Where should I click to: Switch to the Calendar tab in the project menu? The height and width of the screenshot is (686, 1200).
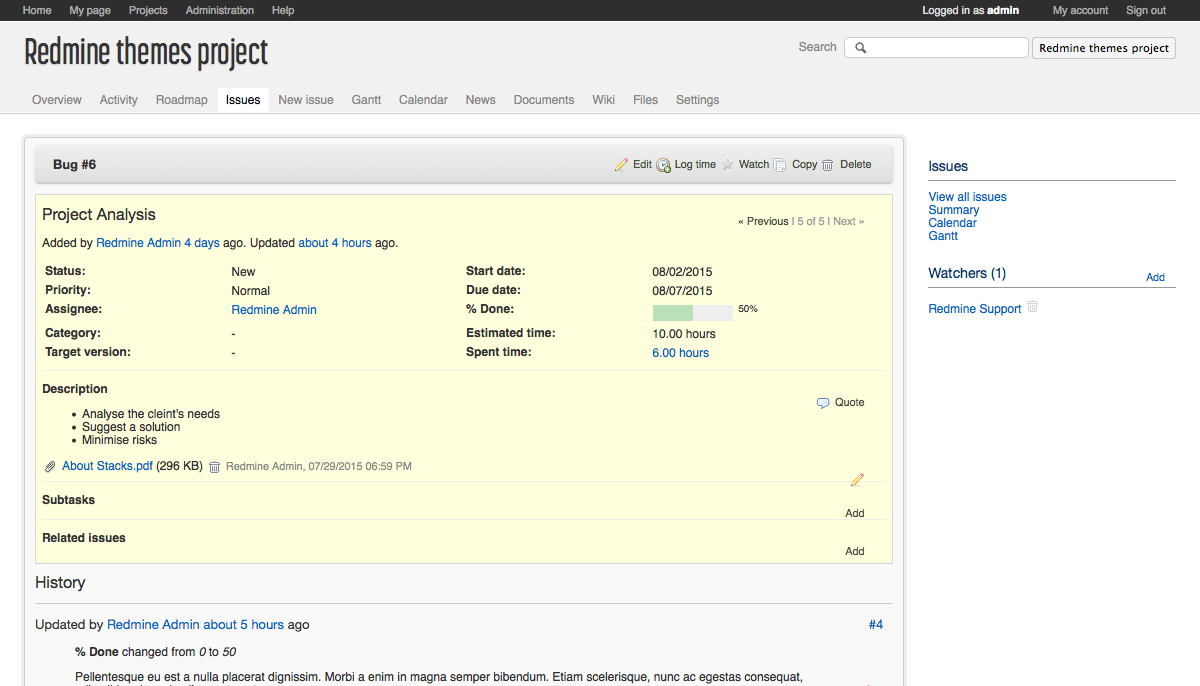click(423, 100)
